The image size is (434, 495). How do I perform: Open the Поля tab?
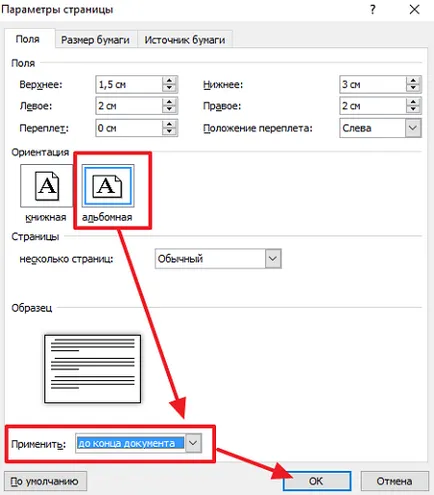tap(28, 39)
